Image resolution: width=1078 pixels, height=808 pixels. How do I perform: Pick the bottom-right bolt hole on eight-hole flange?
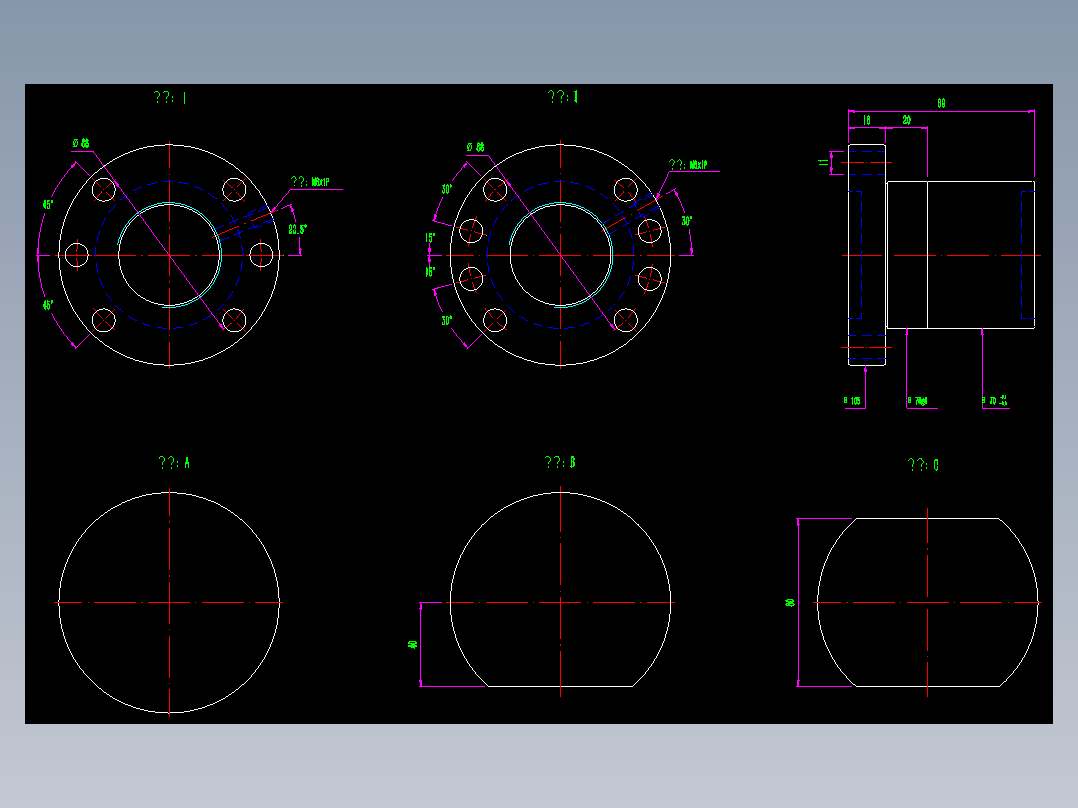(625, 320)
